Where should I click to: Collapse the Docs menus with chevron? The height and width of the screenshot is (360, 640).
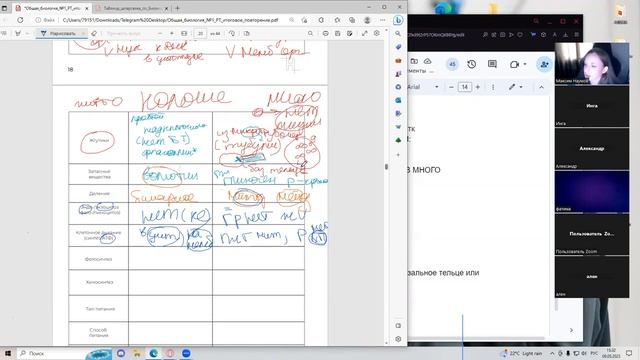[541, 87]
